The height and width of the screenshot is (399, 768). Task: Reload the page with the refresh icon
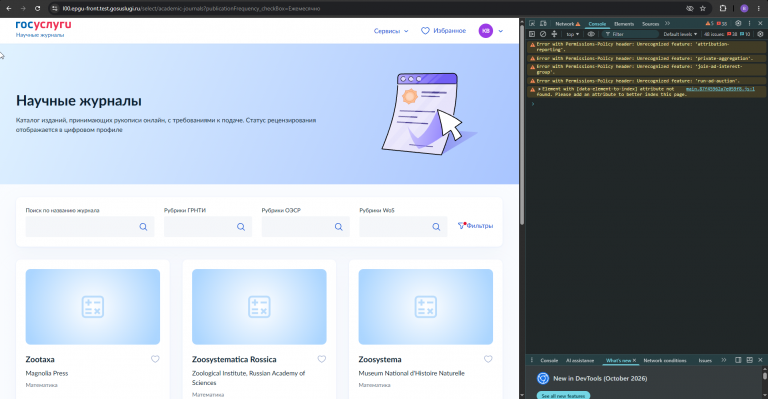[38, 8]
